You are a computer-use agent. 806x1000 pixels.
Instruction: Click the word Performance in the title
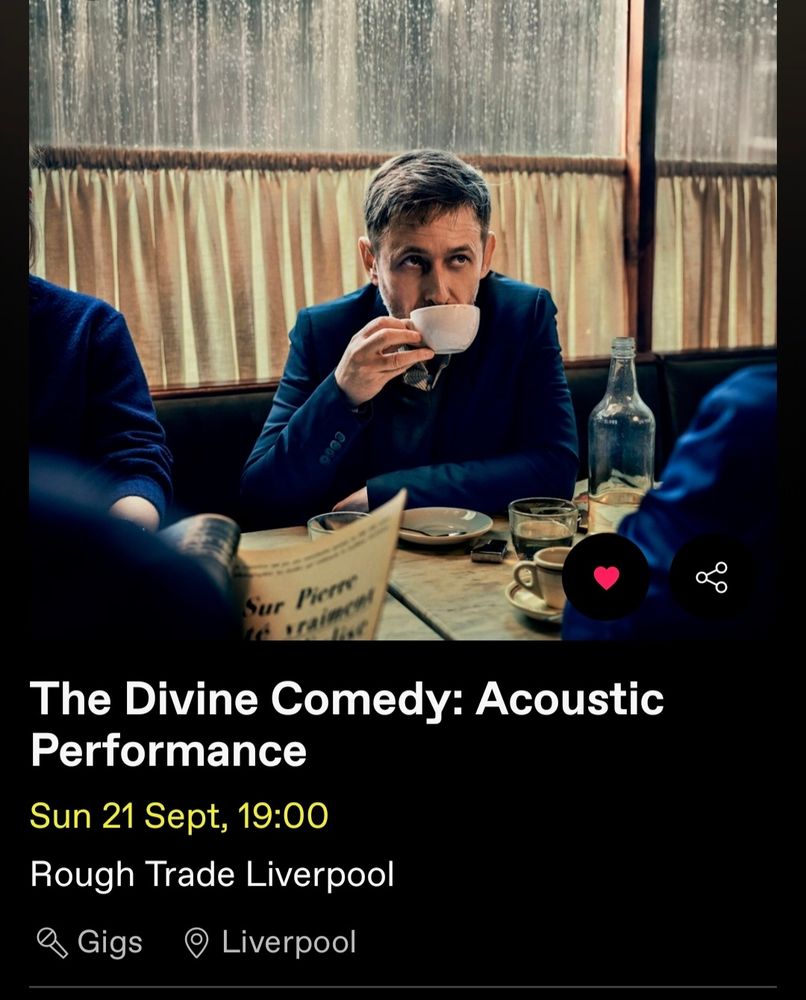(x=168, y=751)
